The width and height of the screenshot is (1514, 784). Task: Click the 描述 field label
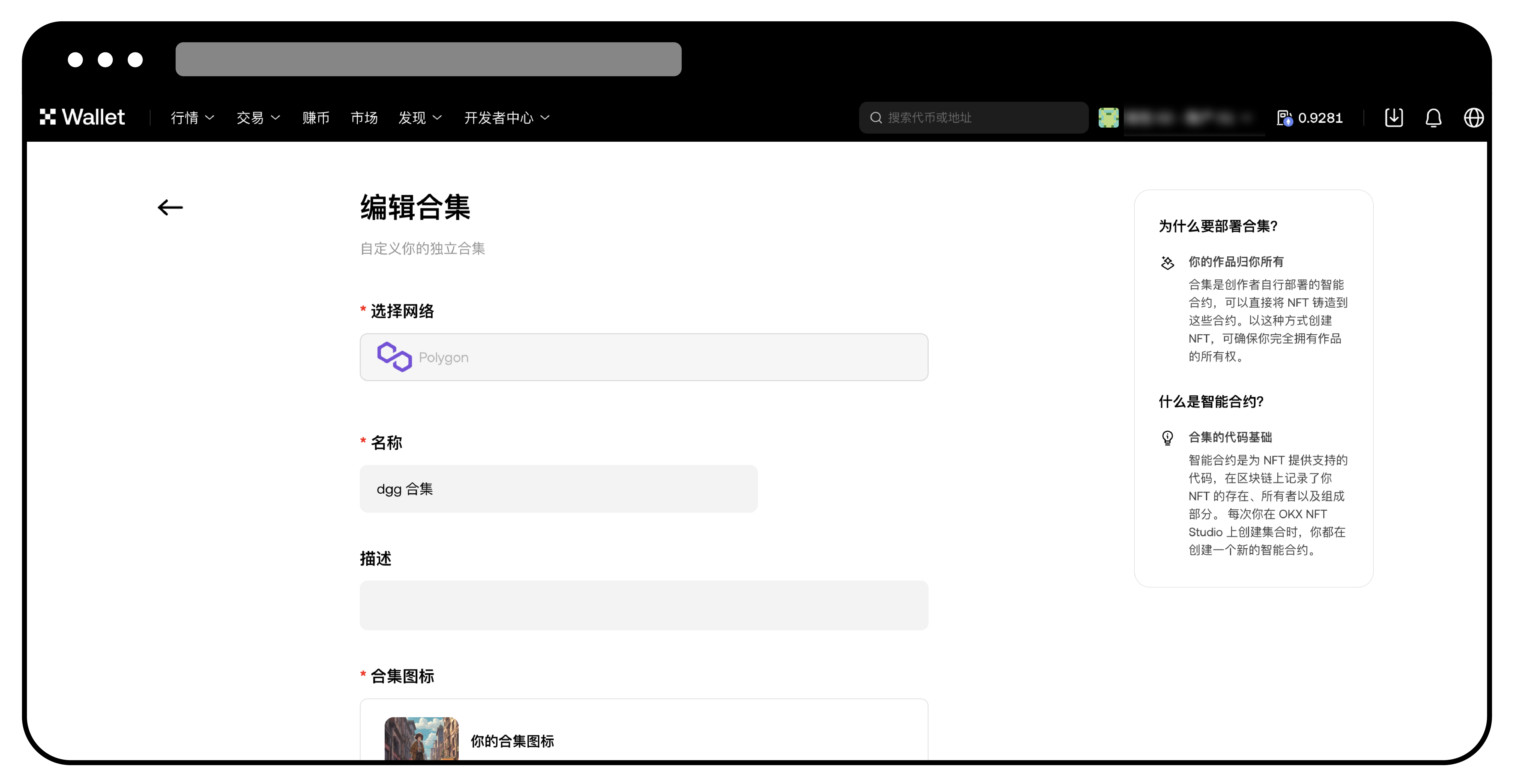(376, 558)
